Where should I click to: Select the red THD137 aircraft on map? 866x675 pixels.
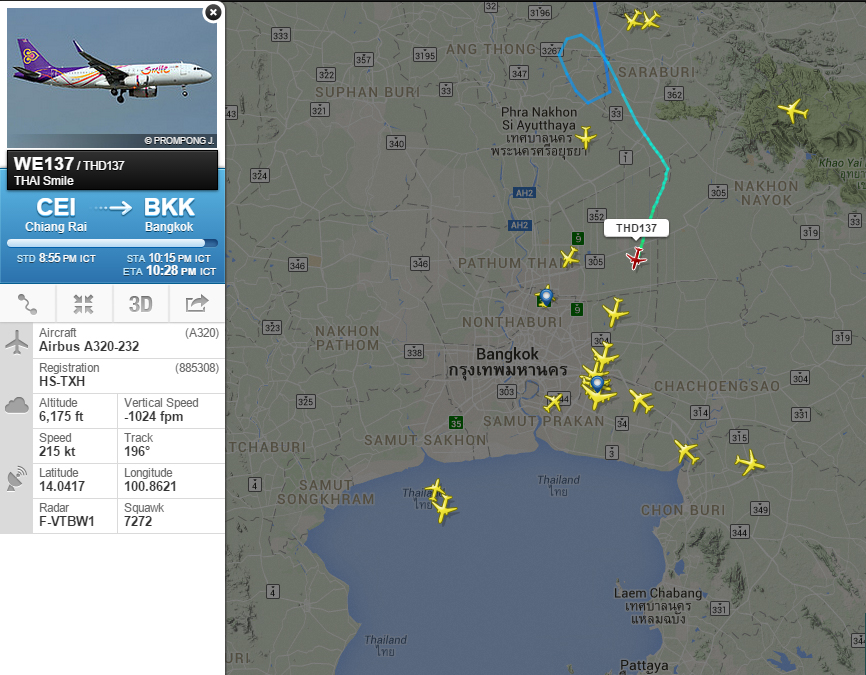(x=636, y=258)
